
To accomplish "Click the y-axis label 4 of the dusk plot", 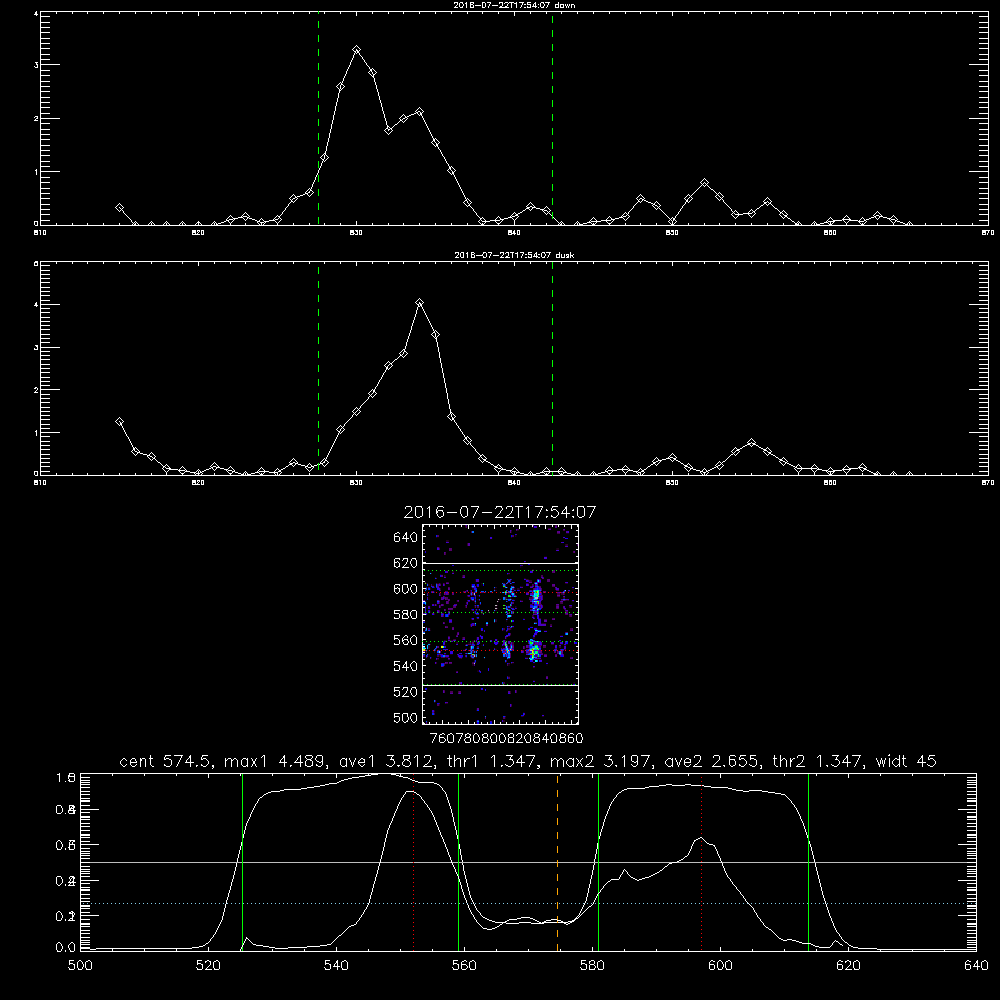I will click(x=36, y=305).
